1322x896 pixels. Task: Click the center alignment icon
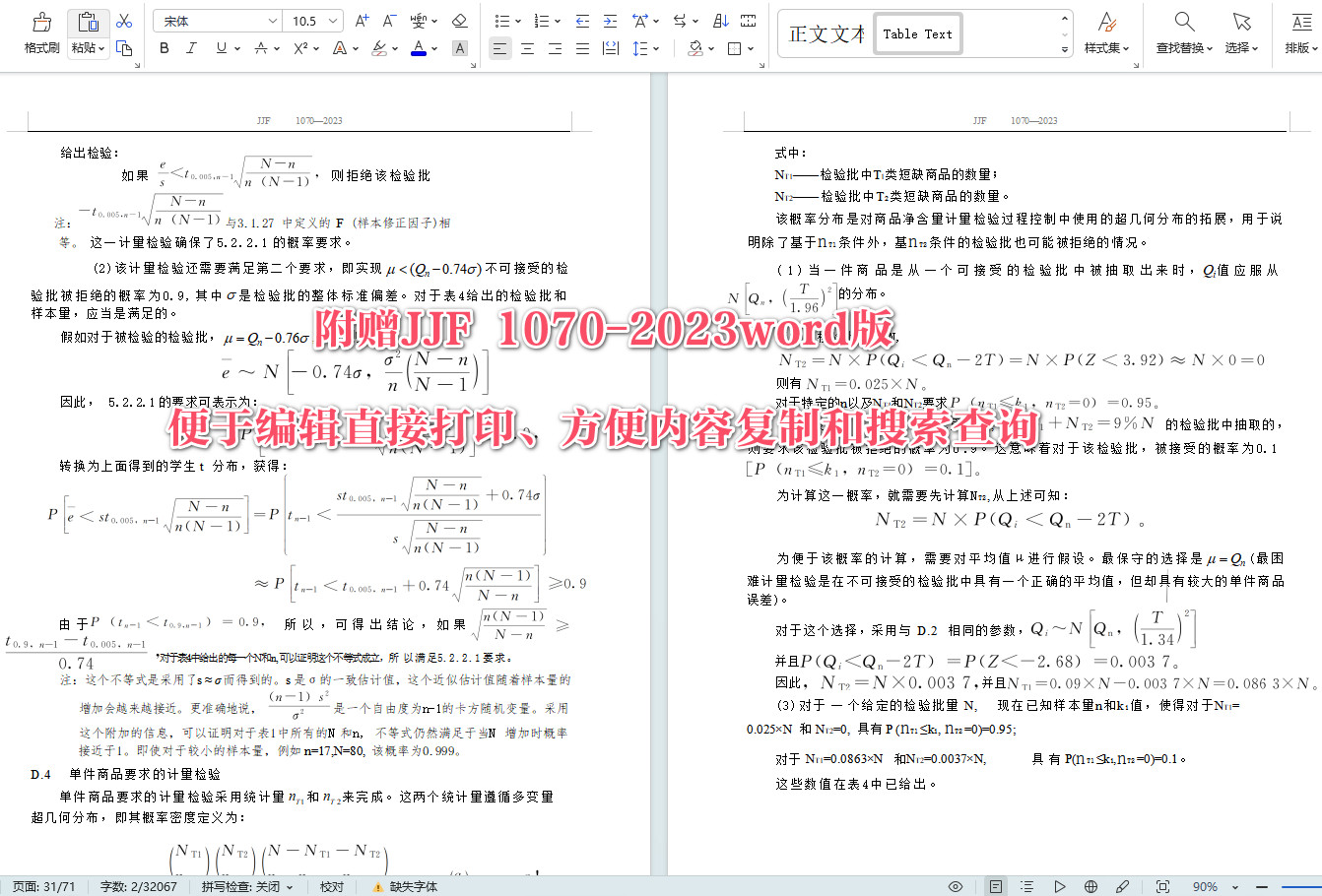527,46
